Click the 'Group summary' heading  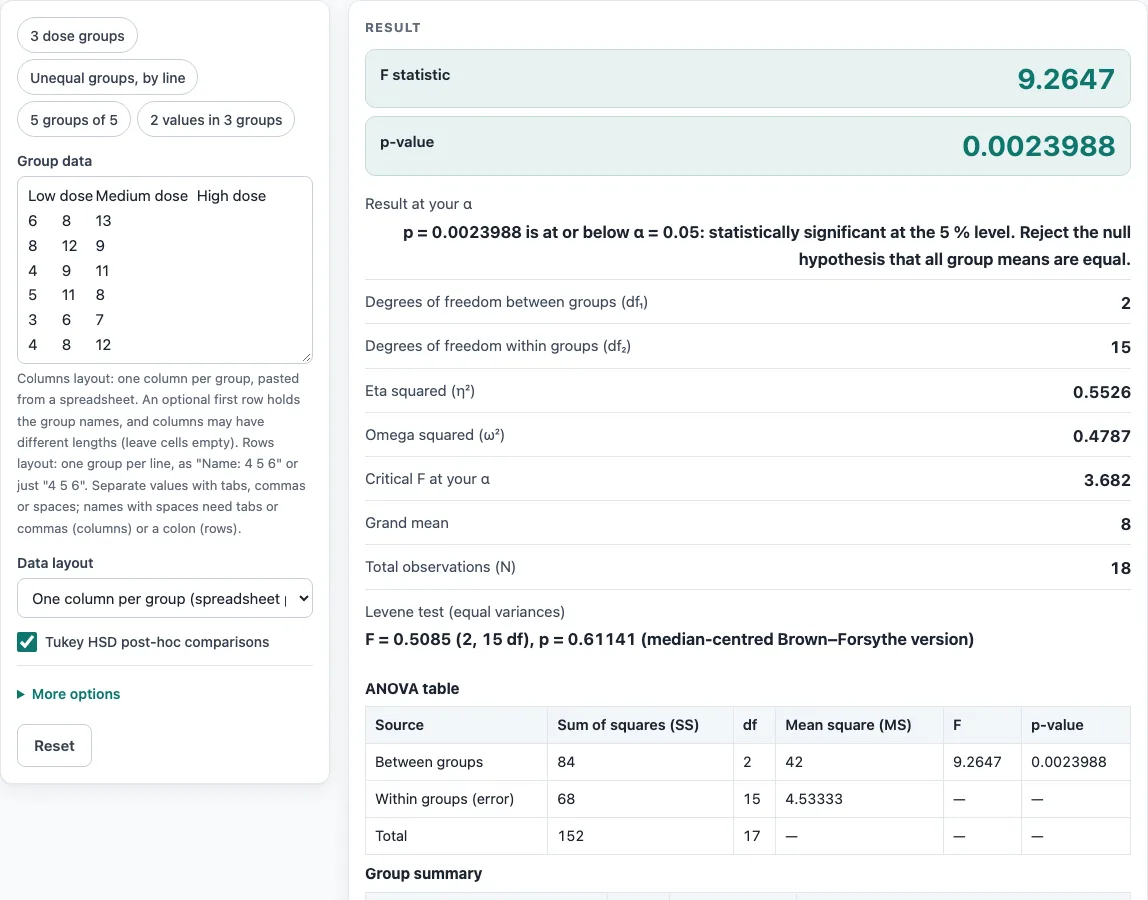(x=423, y=874)
